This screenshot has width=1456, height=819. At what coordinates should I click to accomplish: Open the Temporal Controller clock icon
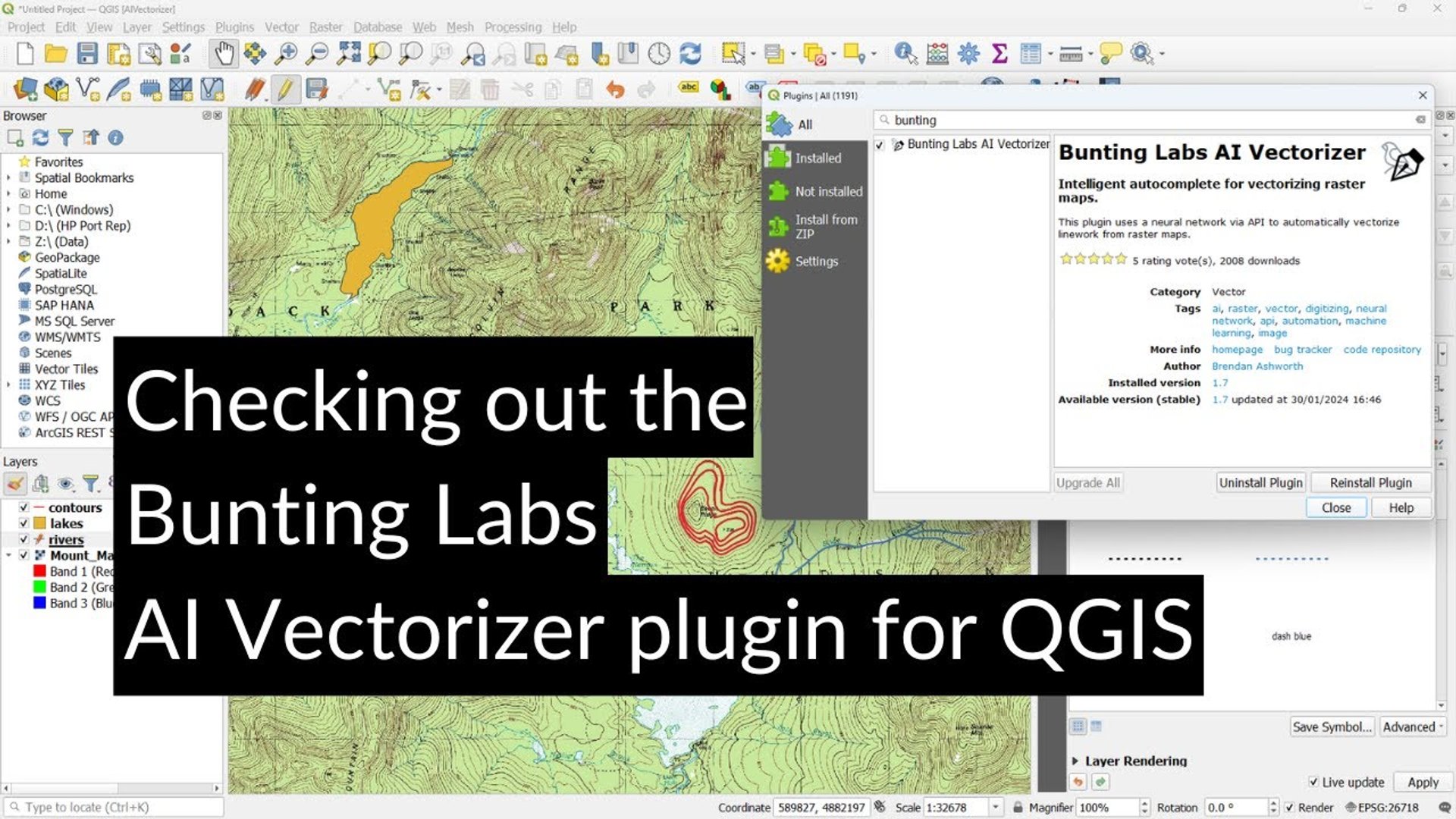click(659, 54)
